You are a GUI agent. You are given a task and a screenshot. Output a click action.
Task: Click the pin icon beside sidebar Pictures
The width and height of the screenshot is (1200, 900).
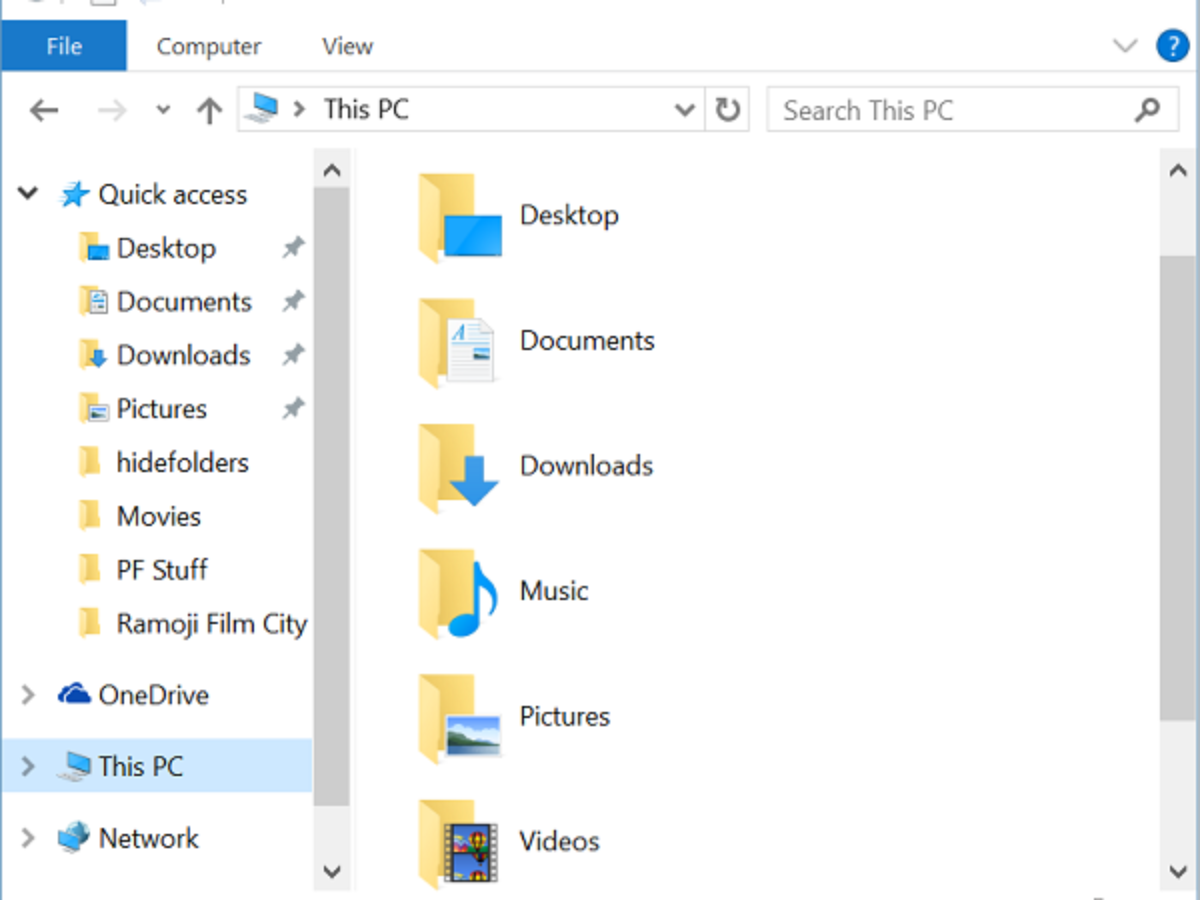pos(292,409)
